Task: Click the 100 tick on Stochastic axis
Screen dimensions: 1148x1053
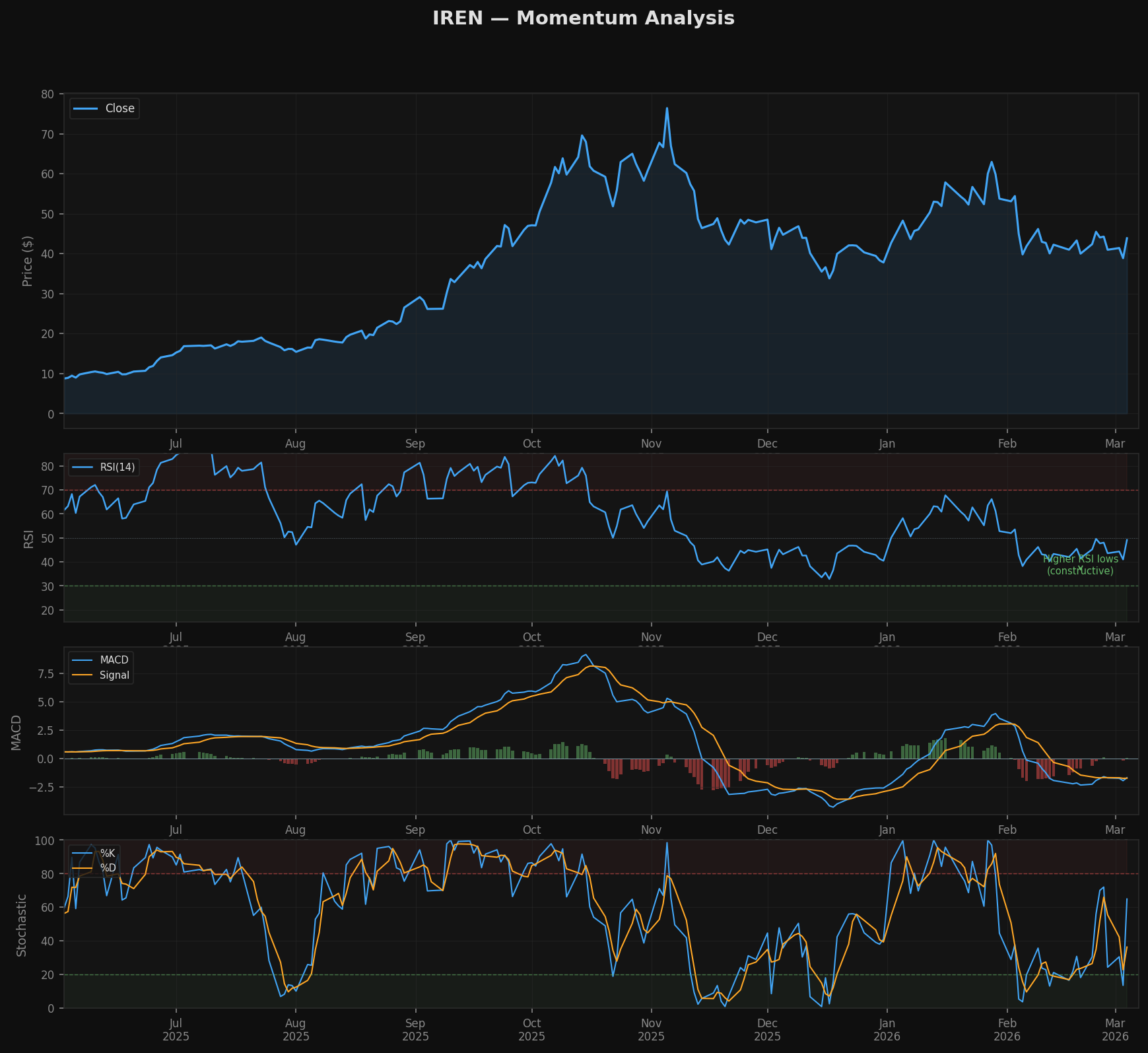Action: tap(44, 841)
